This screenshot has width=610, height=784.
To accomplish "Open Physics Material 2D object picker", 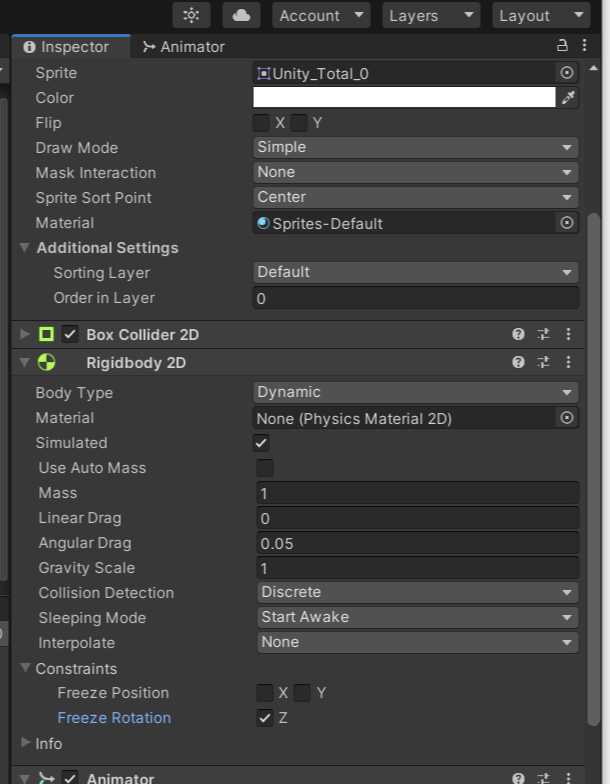I will (566, 418).
